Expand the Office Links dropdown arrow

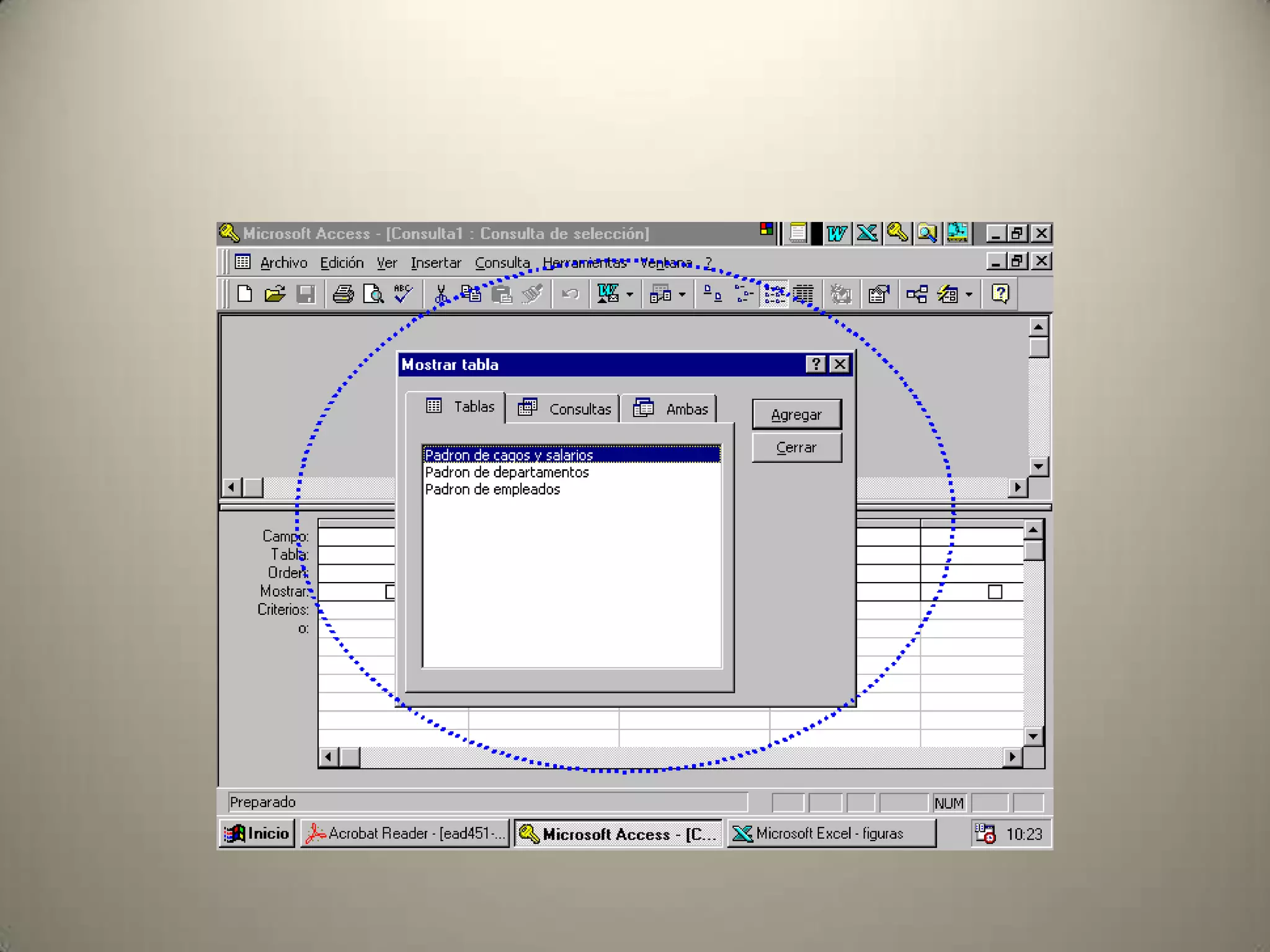(x=629, y=294)
